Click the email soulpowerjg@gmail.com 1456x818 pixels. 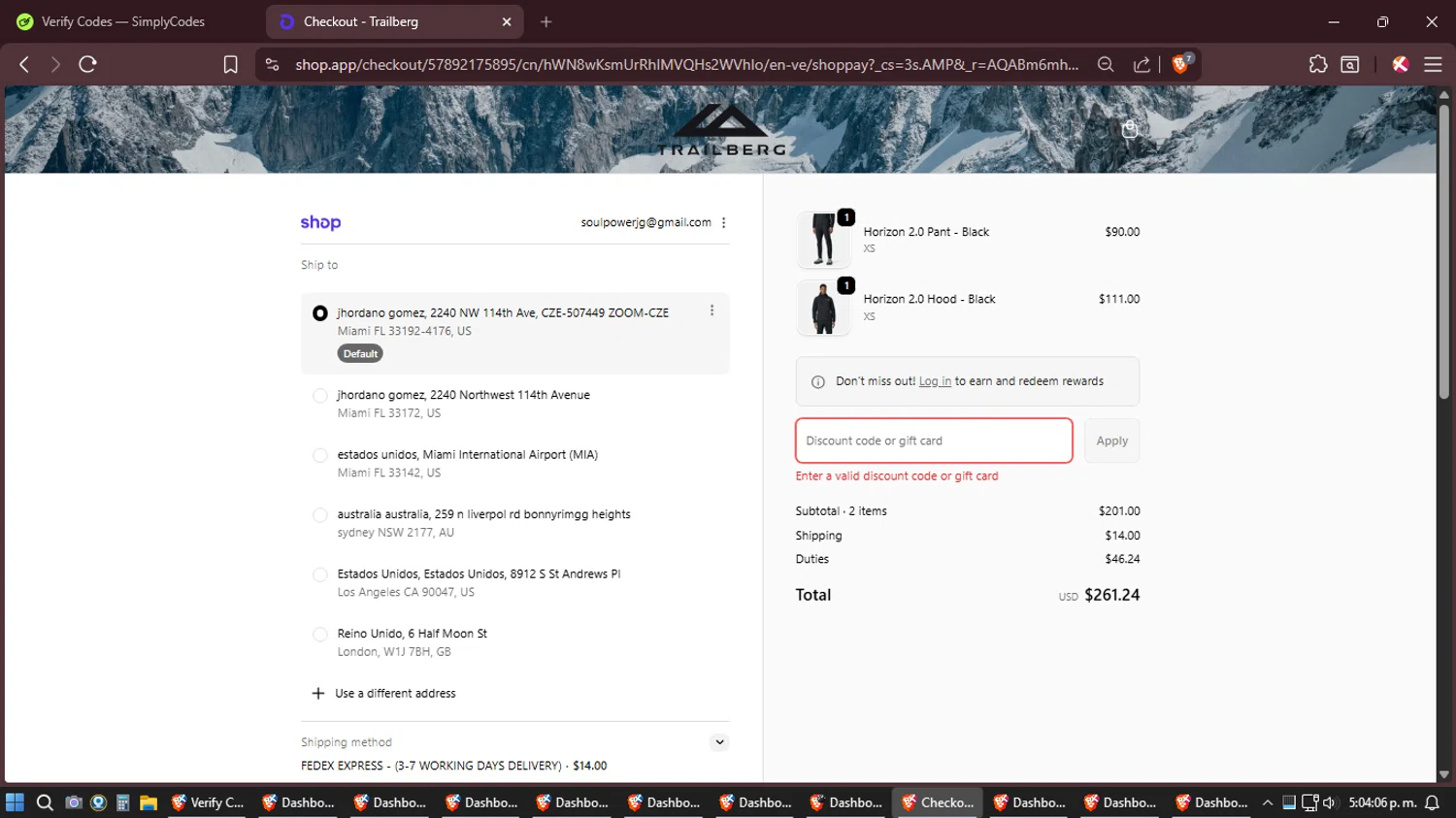645,222
